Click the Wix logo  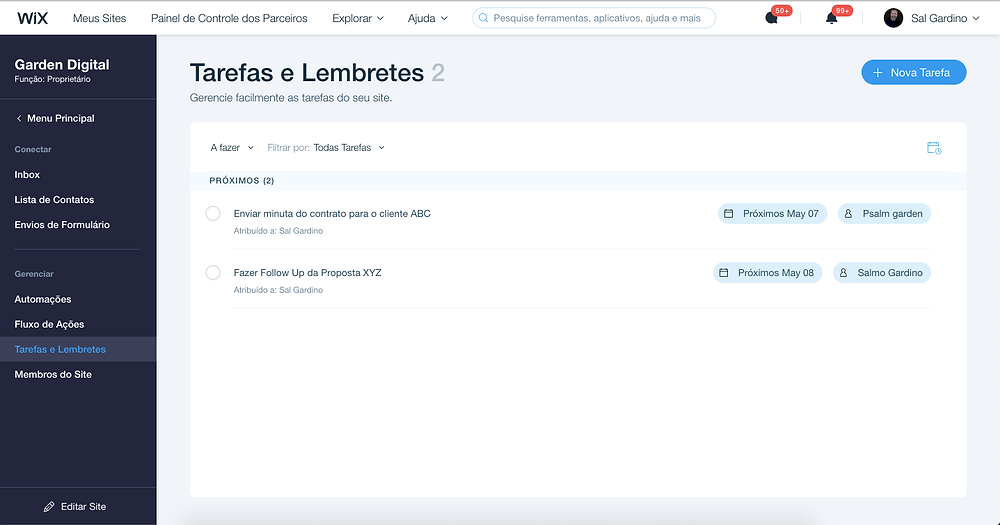[33, 18]
